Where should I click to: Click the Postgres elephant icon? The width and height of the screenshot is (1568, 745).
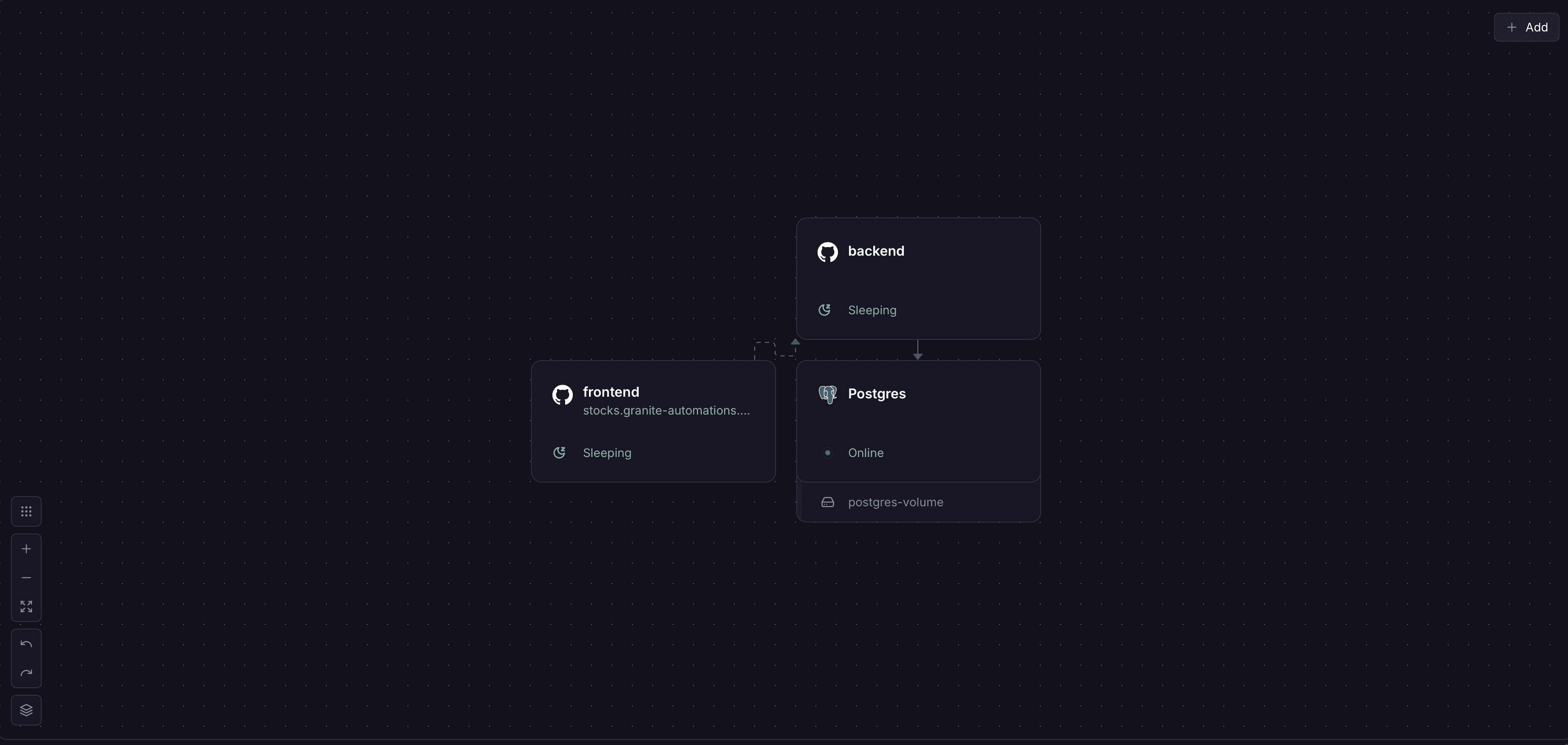tap(827, 395)
